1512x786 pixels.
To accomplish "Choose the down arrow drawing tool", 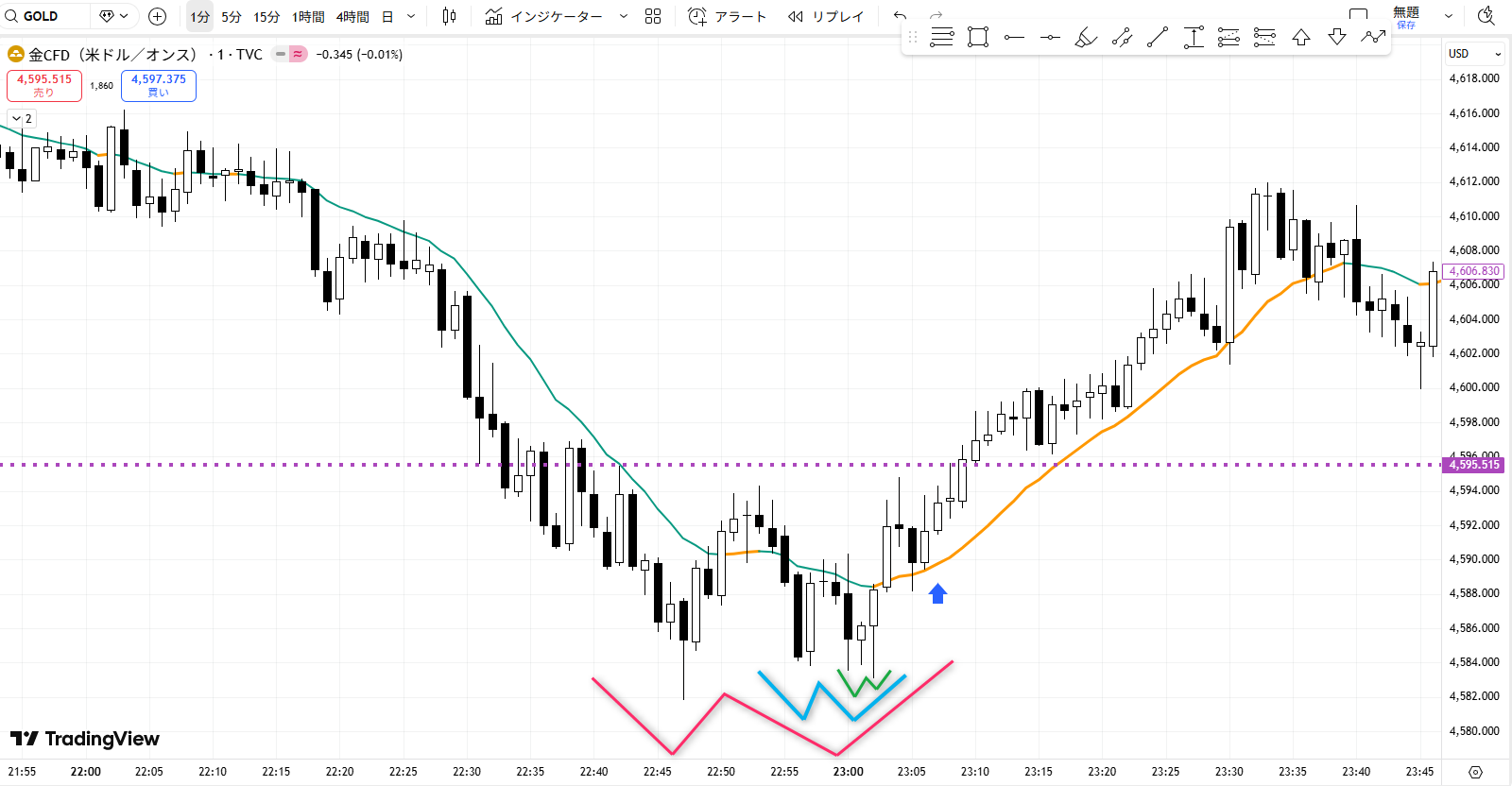I will coord(1336,38).
